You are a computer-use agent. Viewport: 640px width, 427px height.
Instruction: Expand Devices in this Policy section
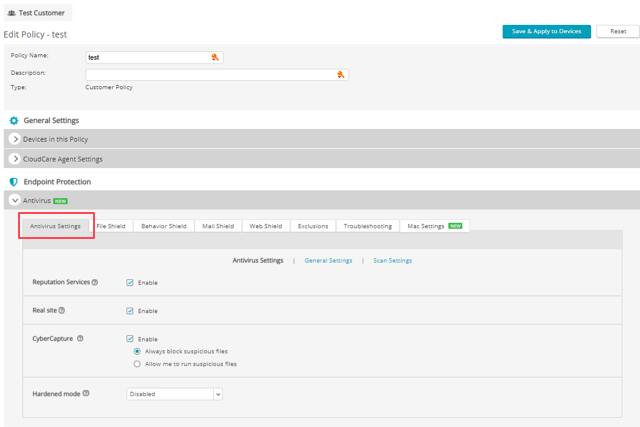pyautogui.click(x=15, y=139)
